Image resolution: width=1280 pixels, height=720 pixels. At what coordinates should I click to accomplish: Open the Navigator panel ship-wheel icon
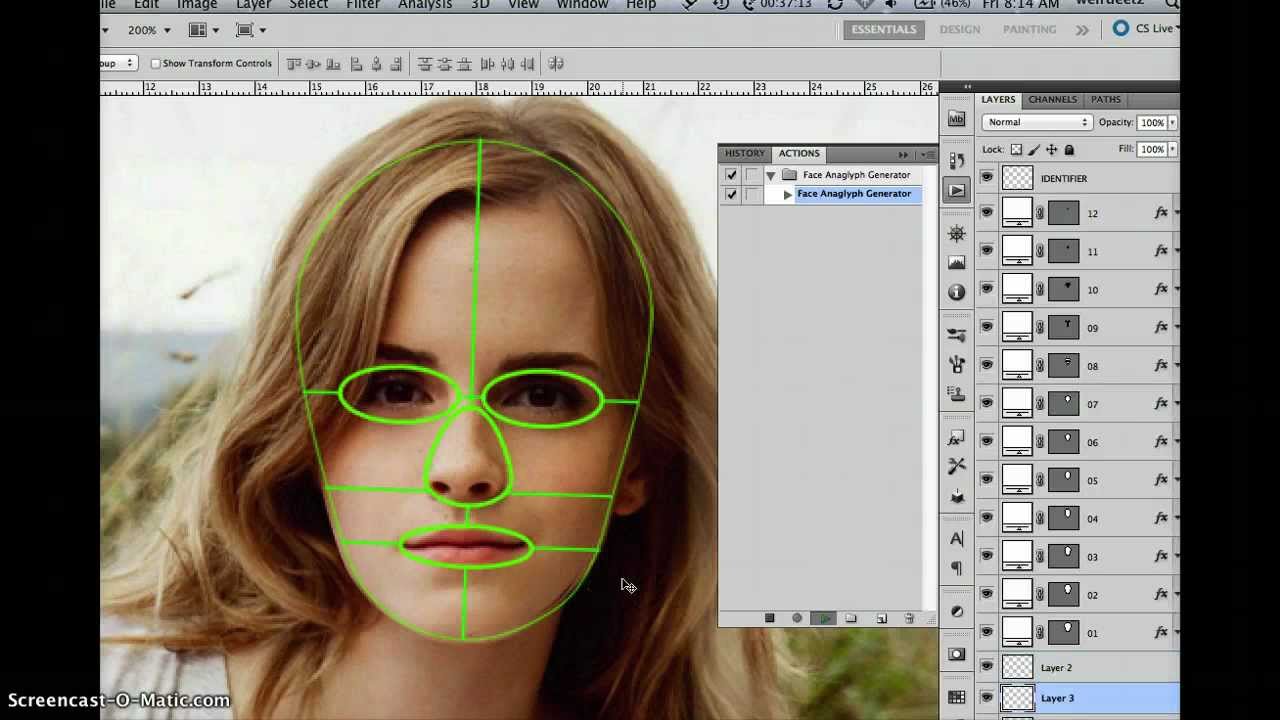click(957, 233)
